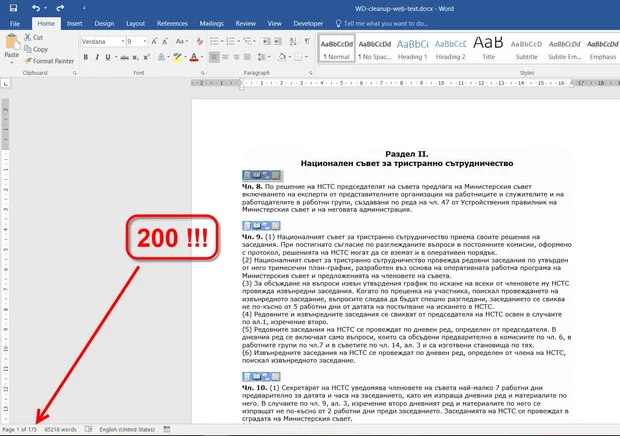
Task: Open the Change Case dropdown
Action: coord(181,42)
